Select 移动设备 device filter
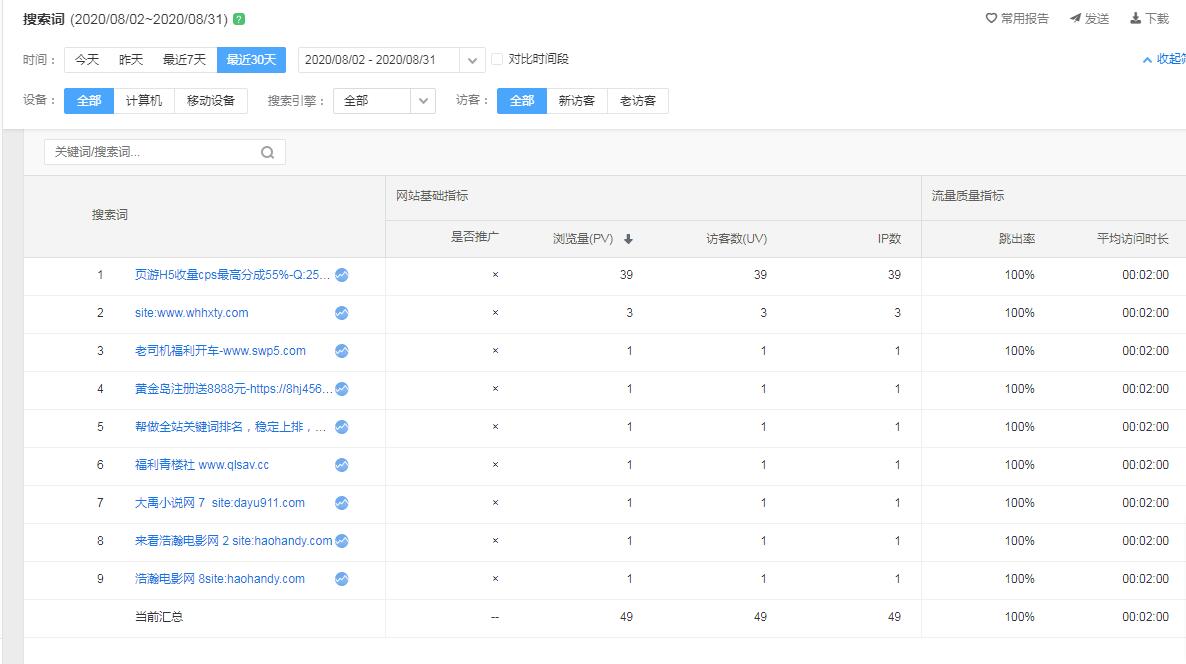 tap(211, 101)
